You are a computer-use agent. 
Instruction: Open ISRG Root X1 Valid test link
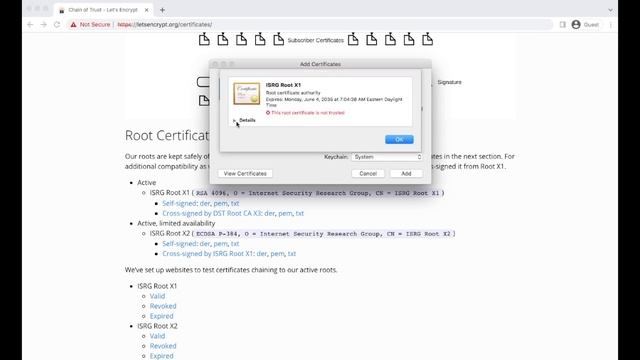157,296
